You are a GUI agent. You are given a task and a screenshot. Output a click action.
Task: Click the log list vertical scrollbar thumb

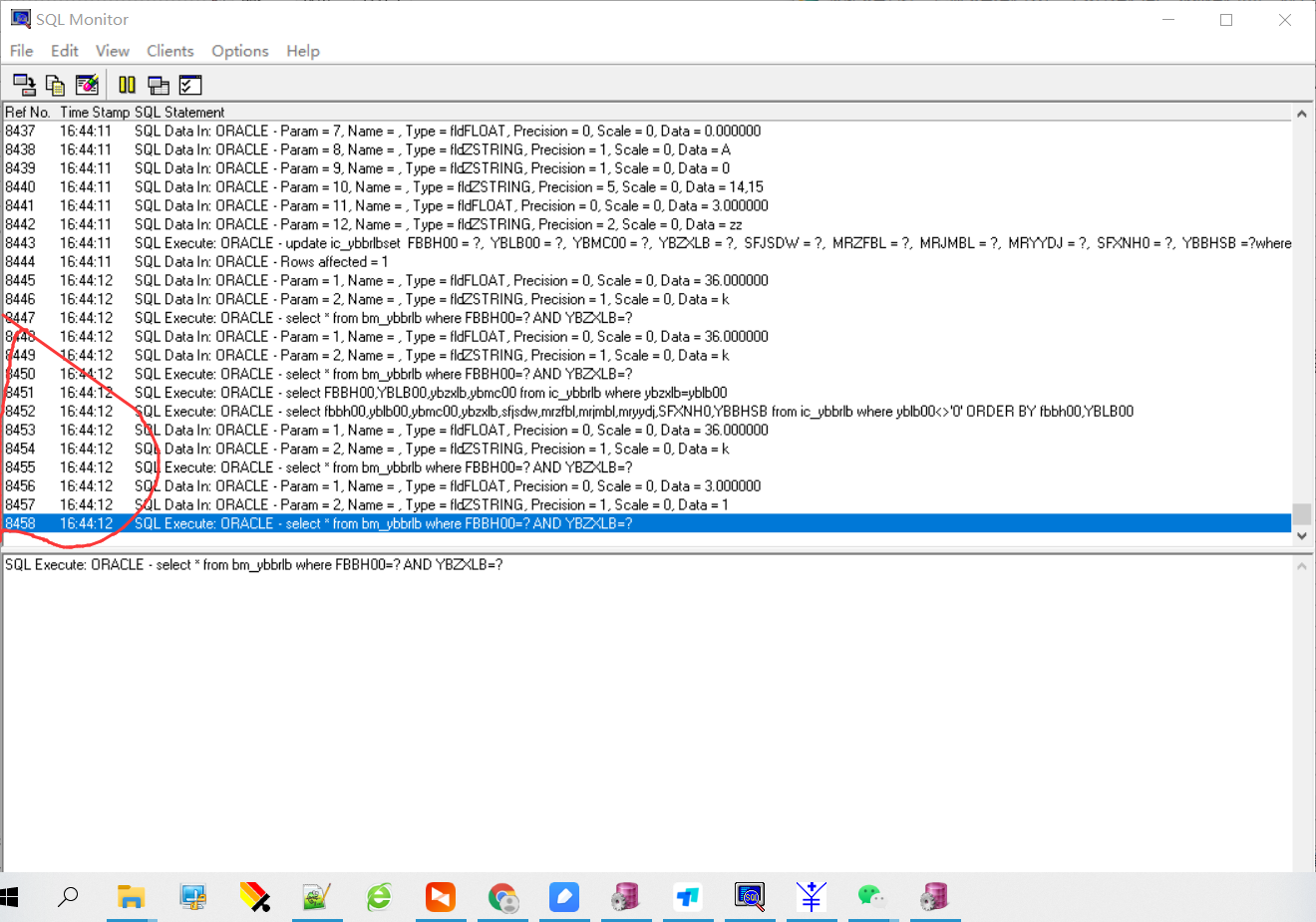click(1302, 513)
